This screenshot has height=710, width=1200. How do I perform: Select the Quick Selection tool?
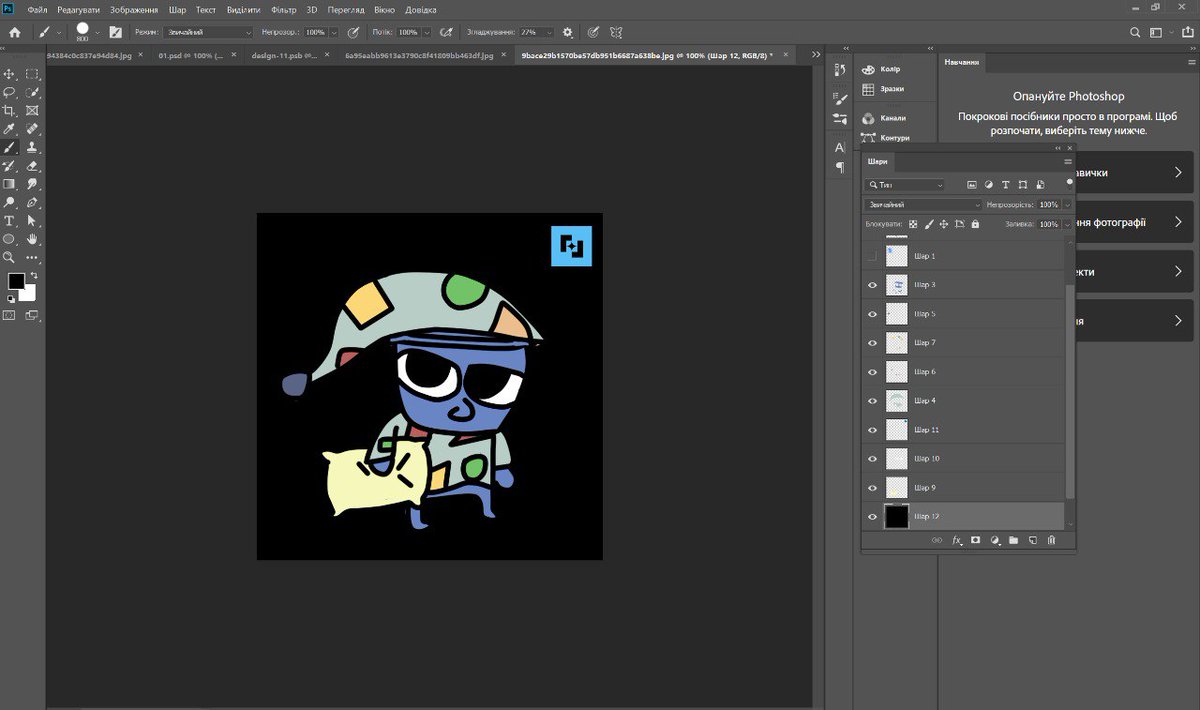[32, 92]
